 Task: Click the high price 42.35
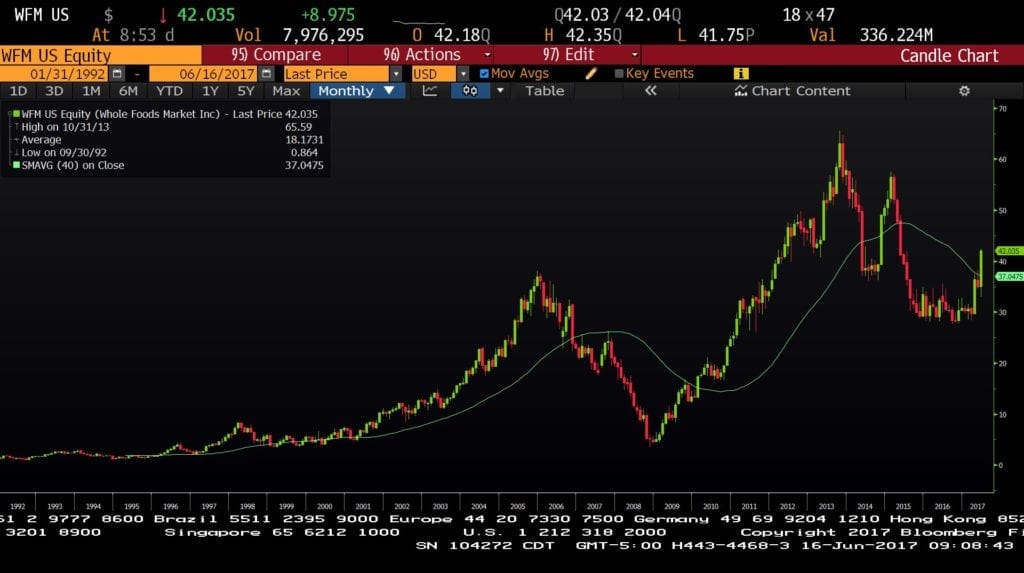click(594, 35)
